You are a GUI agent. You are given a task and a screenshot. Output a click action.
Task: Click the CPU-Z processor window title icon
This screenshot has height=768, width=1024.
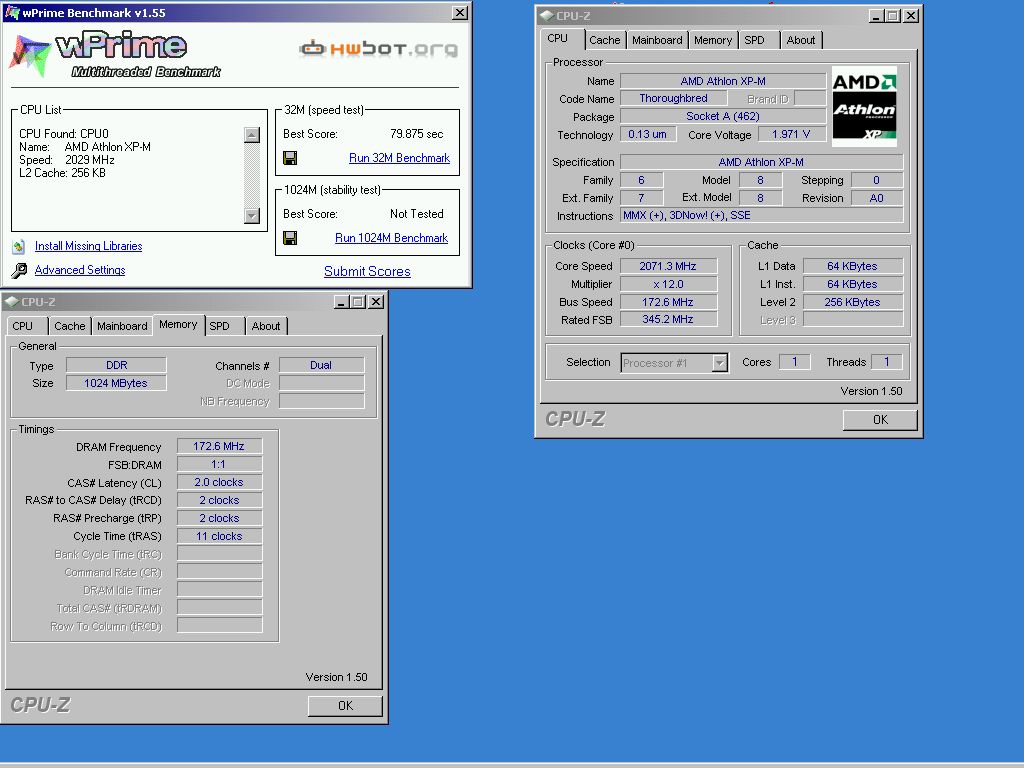click(547, 16)
